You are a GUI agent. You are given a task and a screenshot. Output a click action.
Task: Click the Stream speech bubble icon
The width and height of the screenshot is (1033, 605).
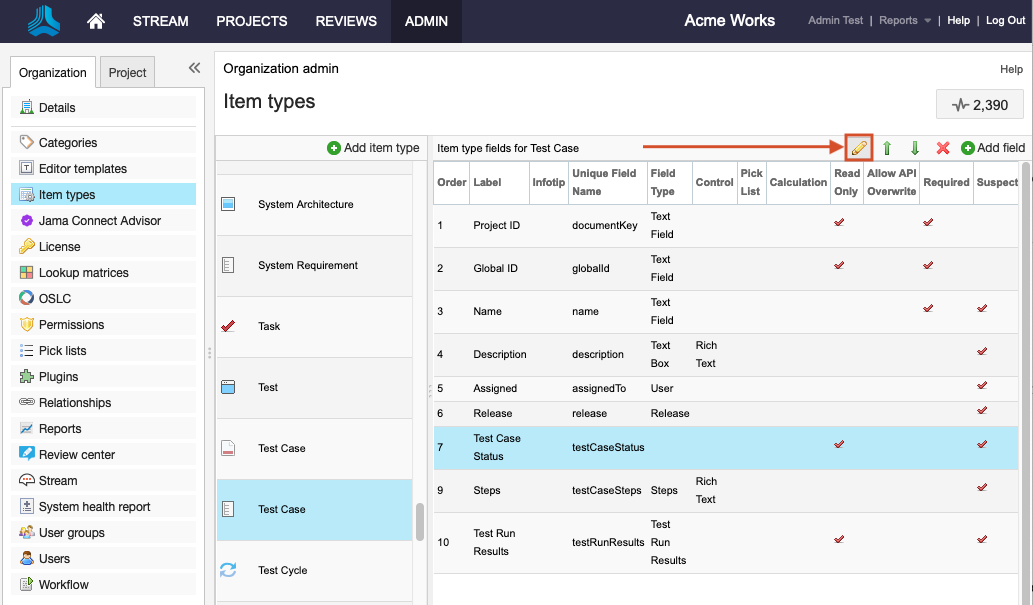26,480
